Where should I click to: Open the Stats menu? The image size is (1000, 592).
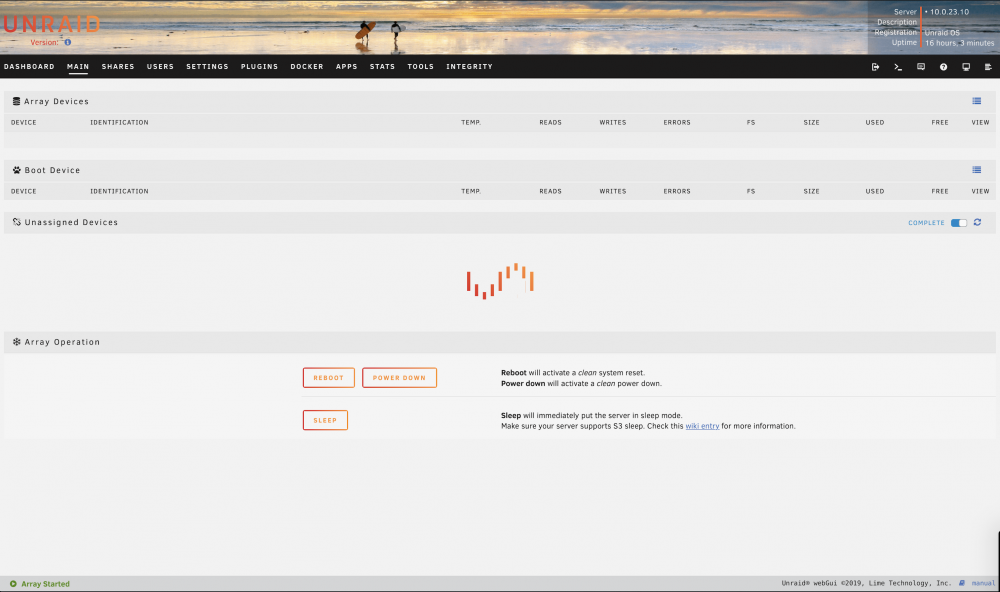[x=383, y=66]
